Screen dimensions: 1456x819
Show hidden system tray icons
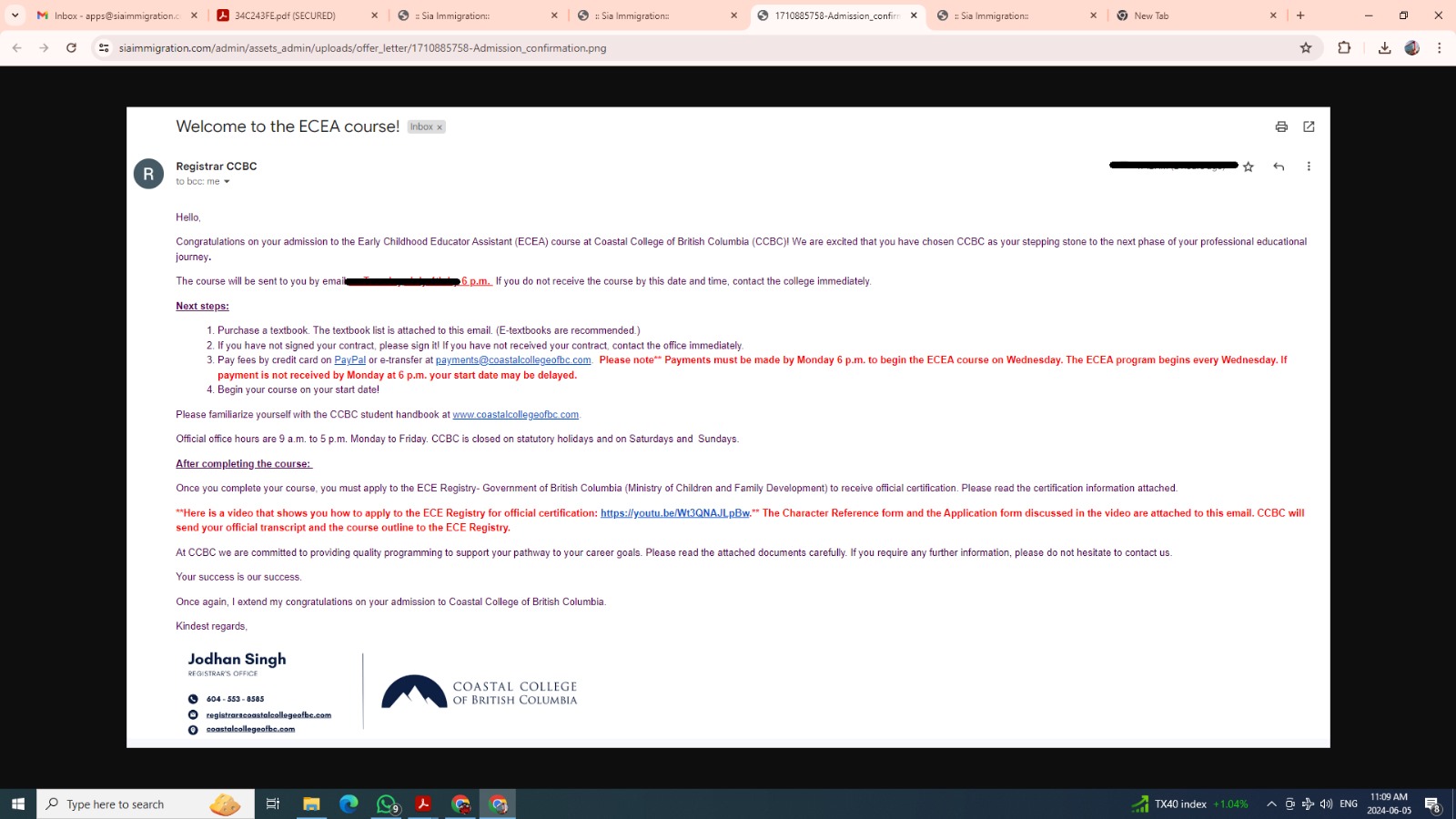tap(1271, 804)
